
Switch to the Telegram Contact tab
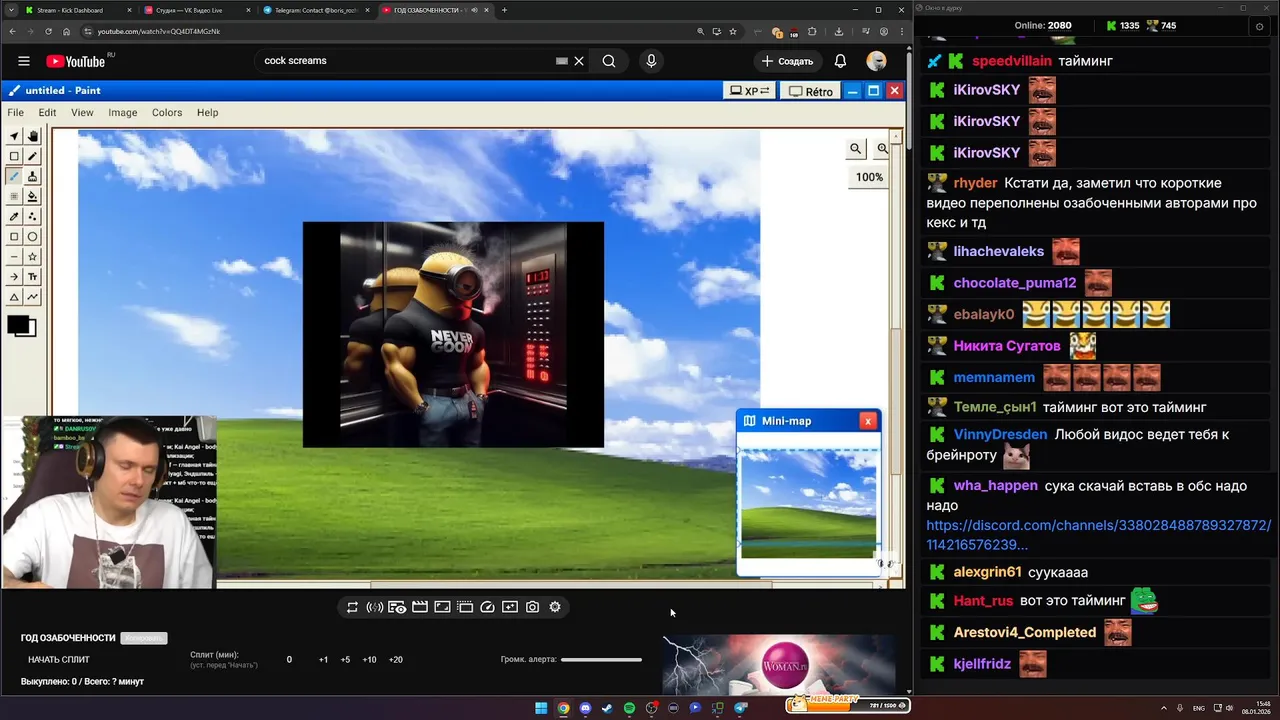point(316,10)
